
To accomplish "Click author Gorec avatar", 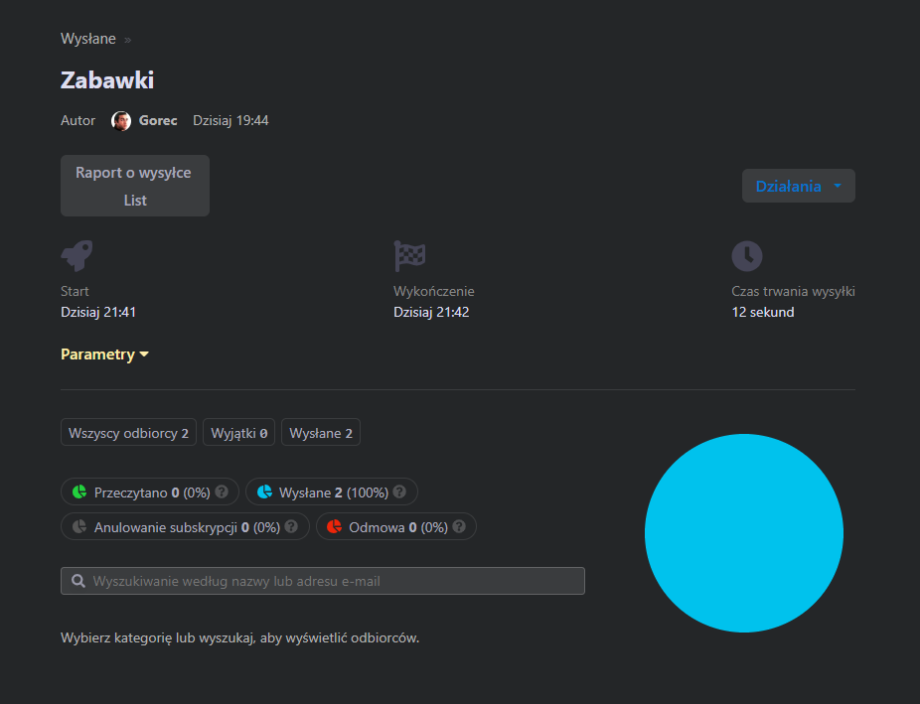I will click(x=121, y=121).
